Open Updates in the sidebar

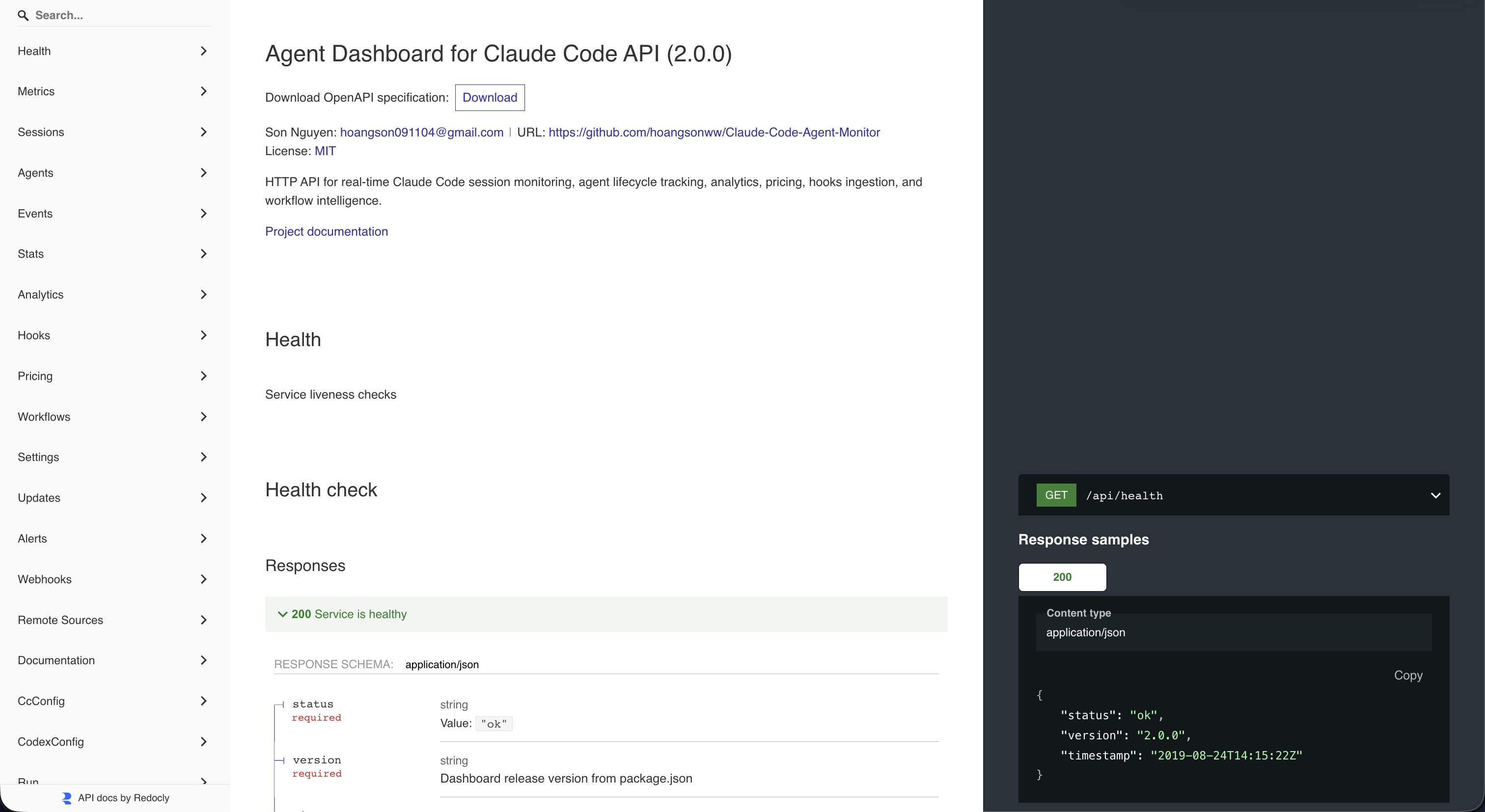(x=115, y=498)
